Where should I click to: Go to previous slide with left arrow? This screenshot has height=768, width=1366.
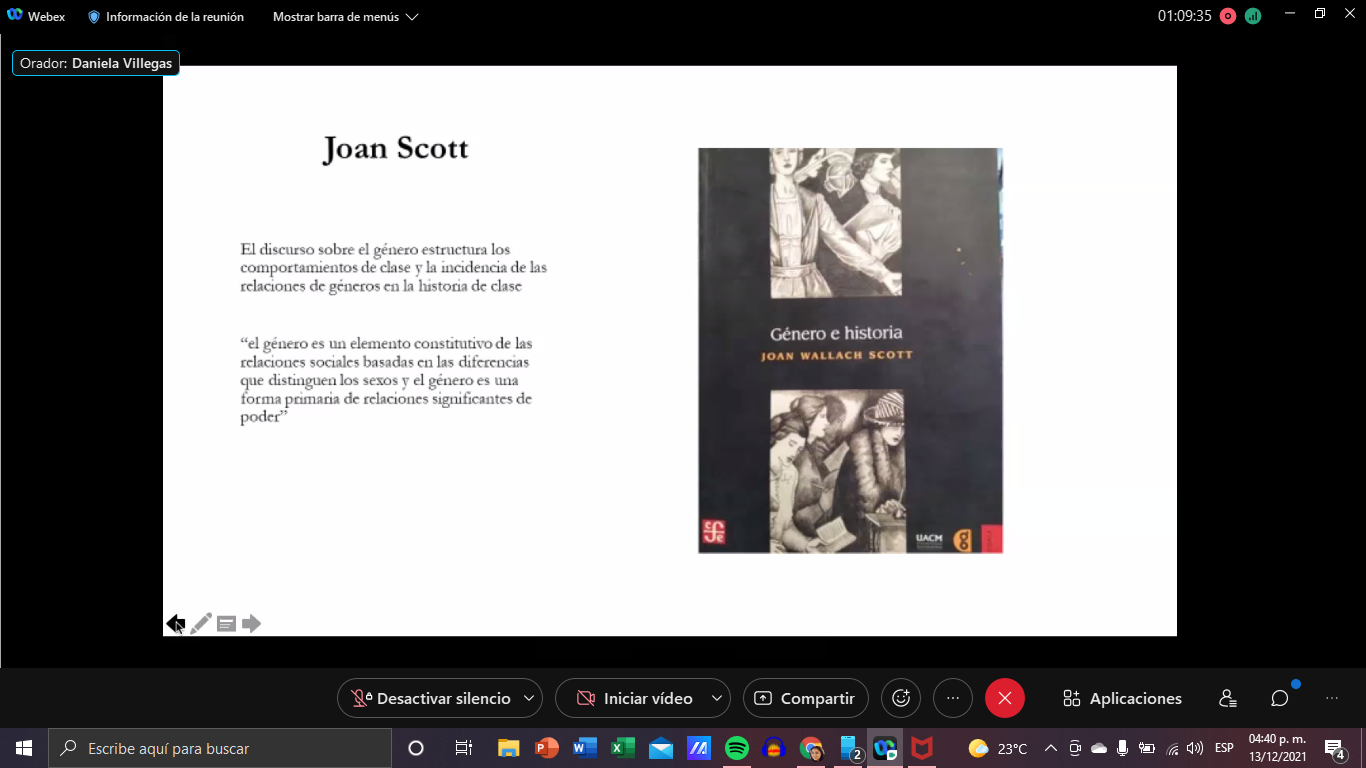176,624
